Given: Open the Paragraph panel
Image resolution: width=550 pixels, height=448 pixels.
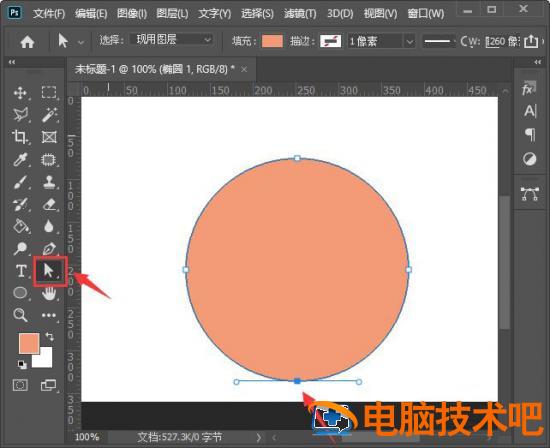Looking at the screenshot, I should coord(530,135).
